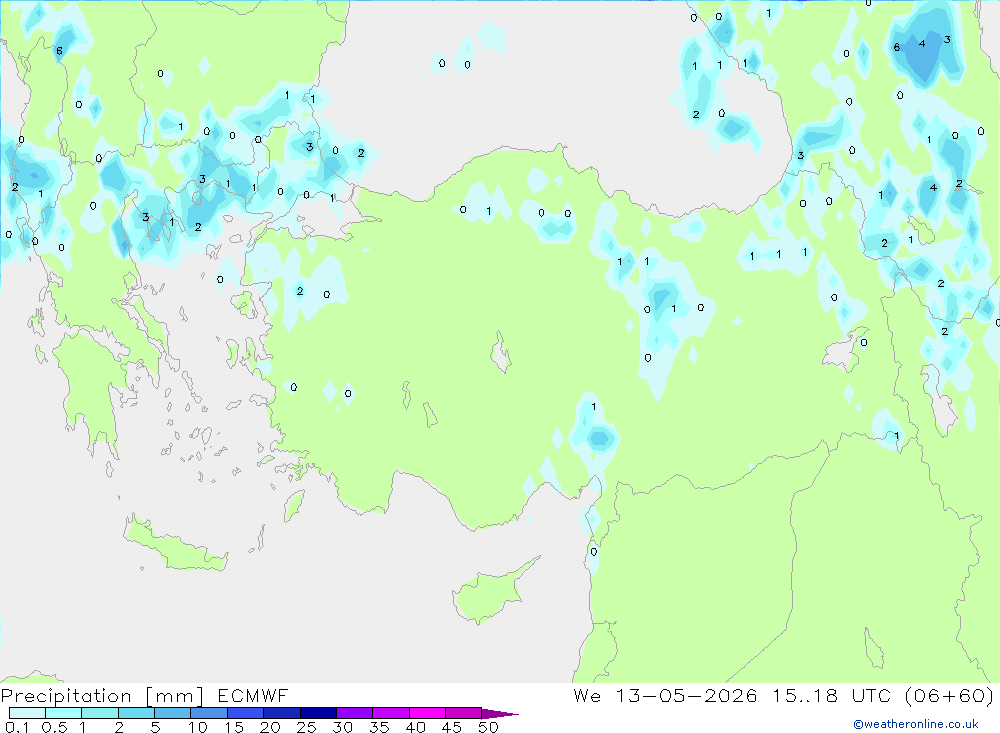The image size is (1000, 733).
Task: Click the '0.1' legend scale label
Action: tap(17, 727)
